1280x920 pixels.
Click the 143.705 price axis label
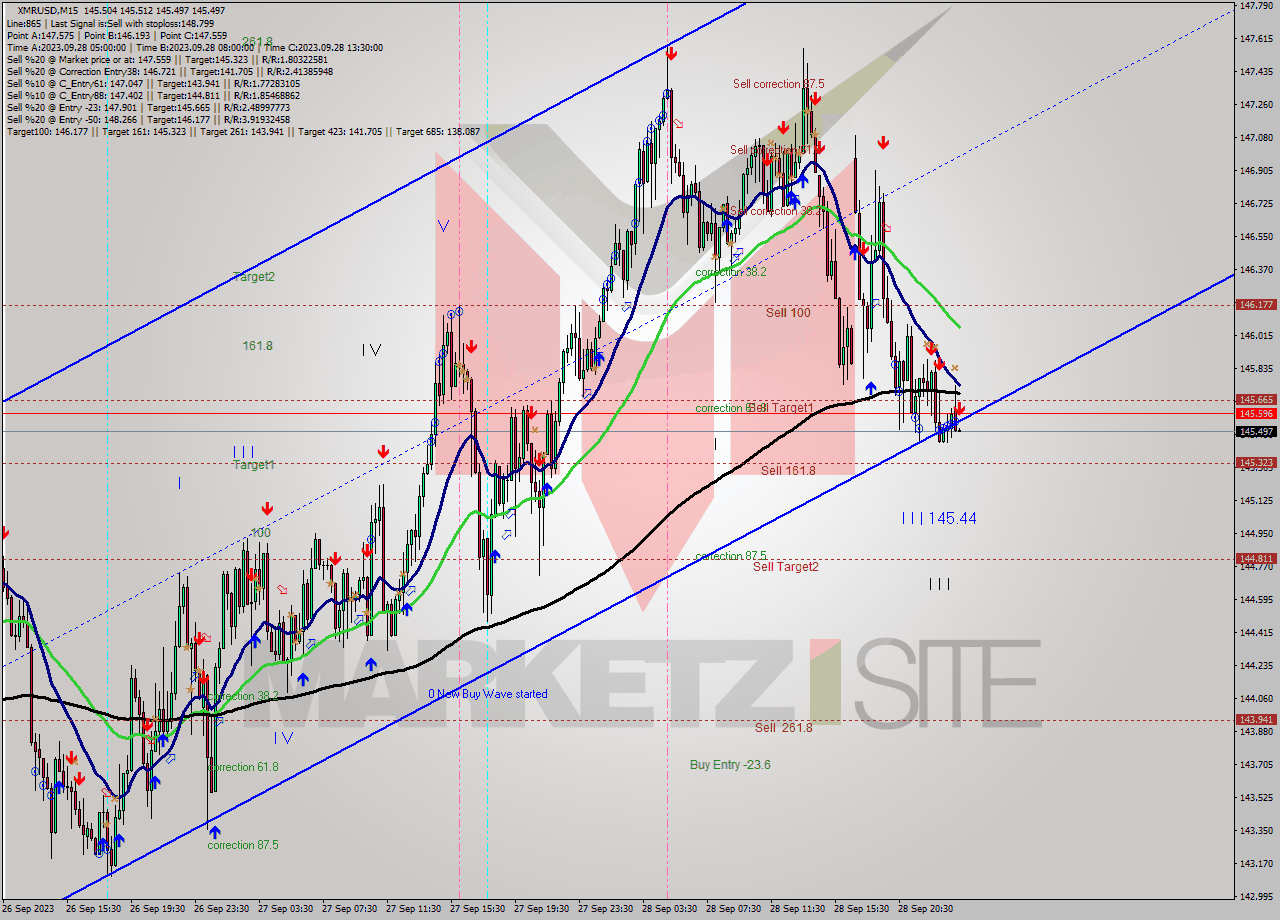[1256, 765]
